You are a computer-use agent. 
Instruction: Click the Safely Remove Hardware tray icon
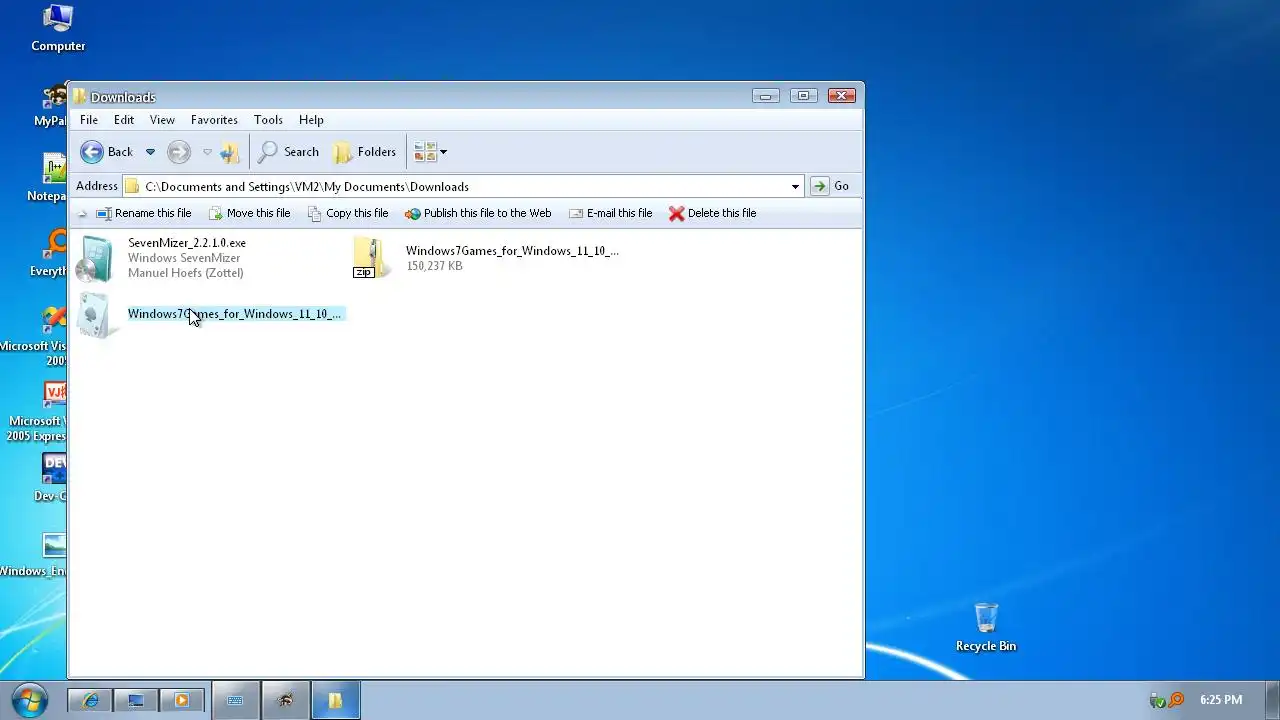click(1158, 700)
